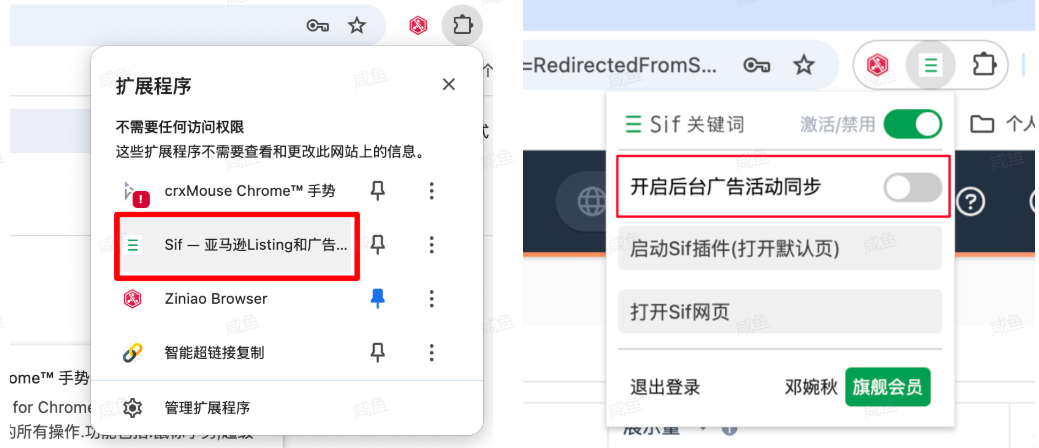Click the bookmark star in left address bar

pos(357,26)
